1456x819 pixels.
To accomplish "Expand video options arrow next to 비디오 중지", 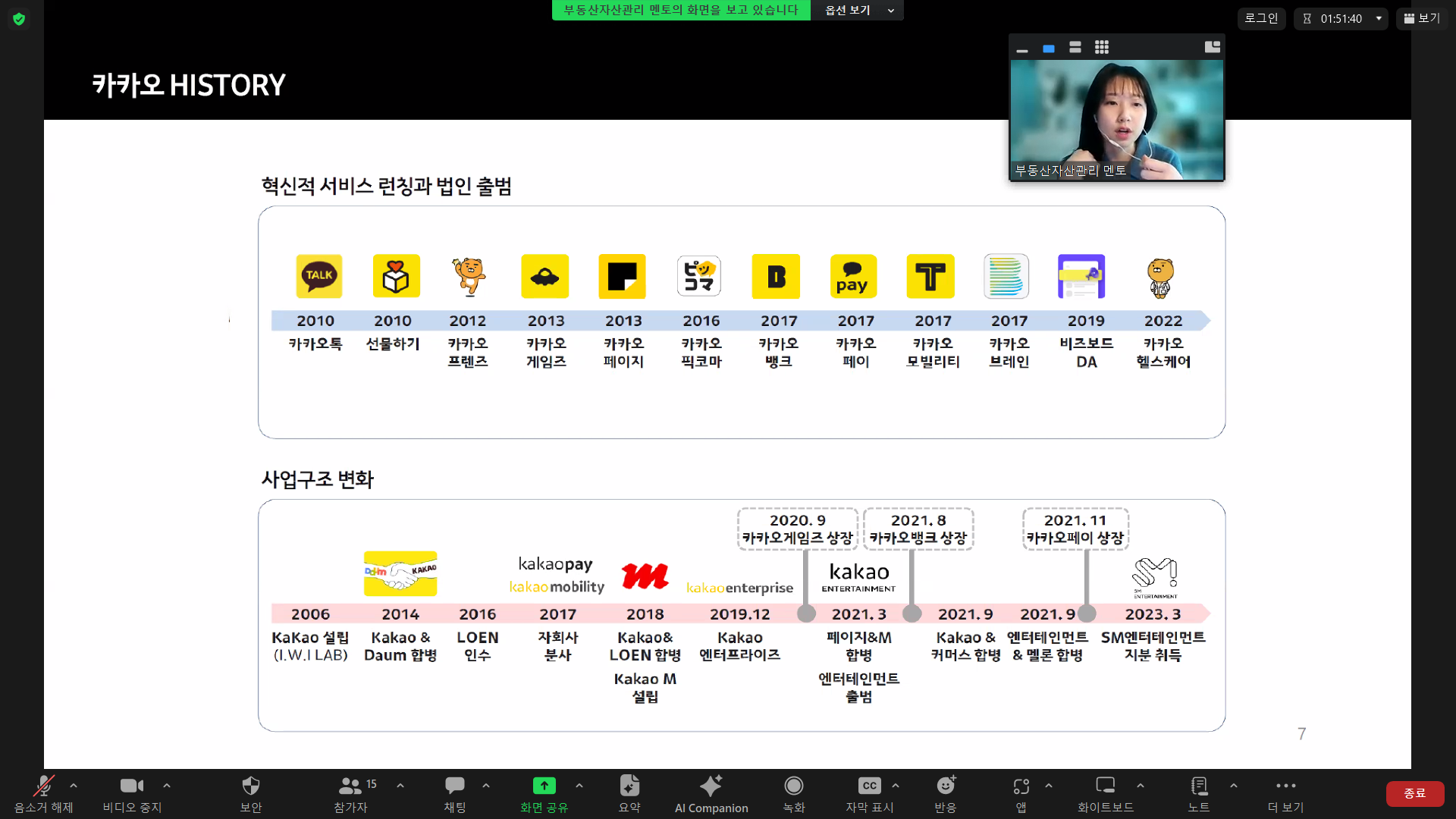I will point(167,786).
